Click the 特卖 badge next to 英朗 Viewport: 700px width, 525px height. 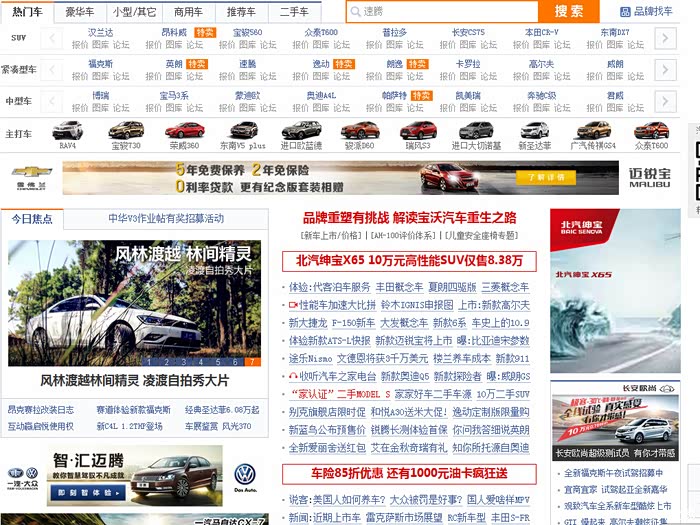tap(197, 64)
